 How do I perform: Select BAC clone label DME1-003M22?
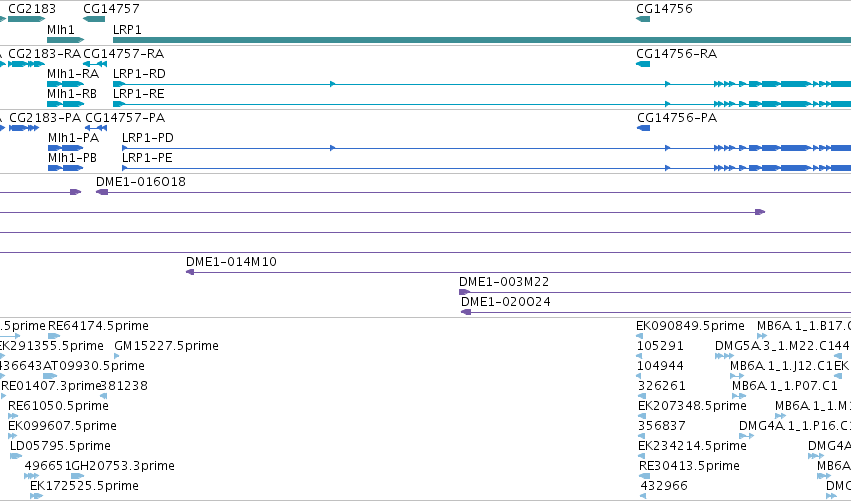(x=504, y=282)
